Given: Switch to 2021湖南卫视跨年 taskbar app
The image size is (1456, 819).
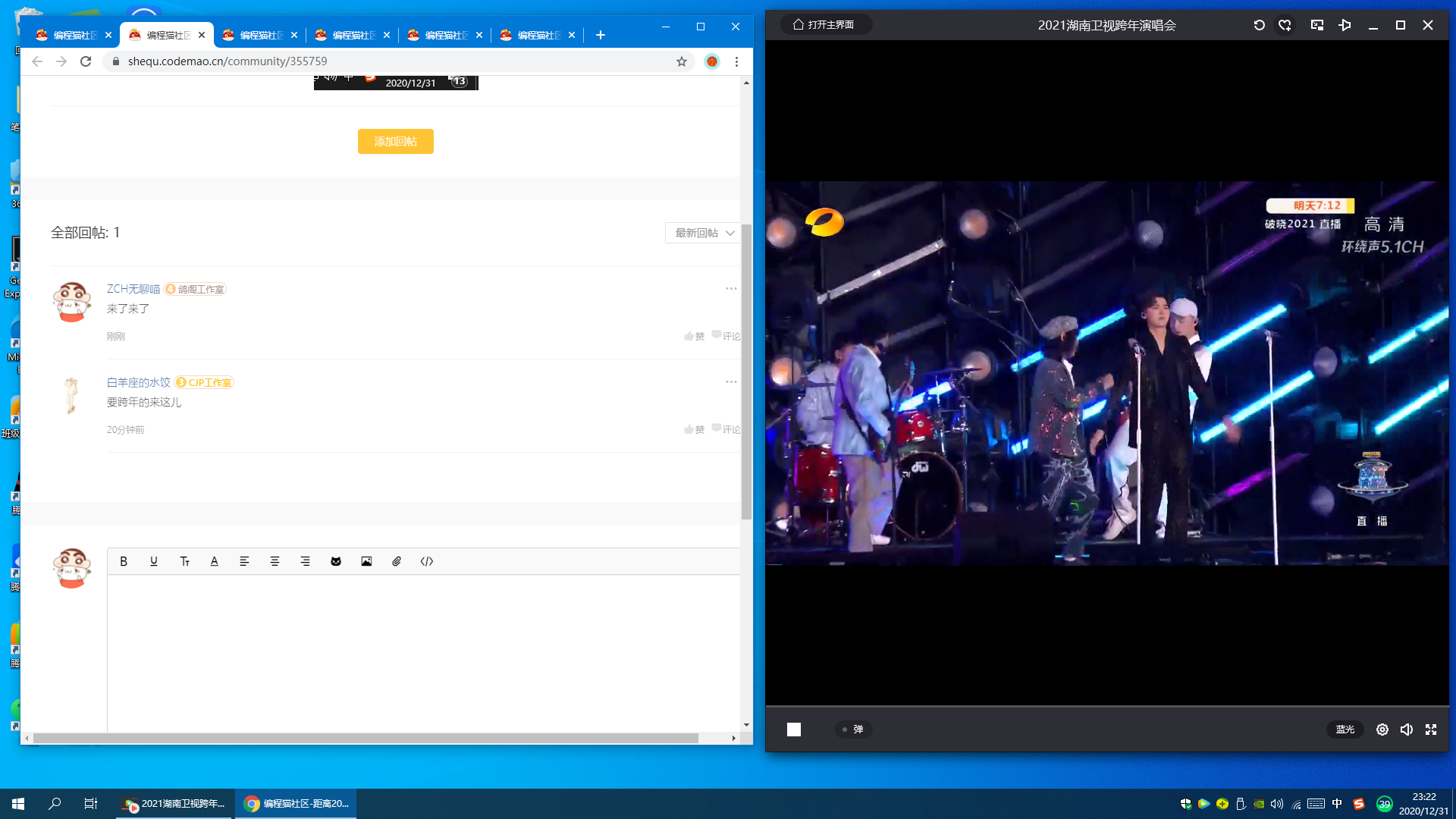Looking at the screenshot, I should point(175,804).
